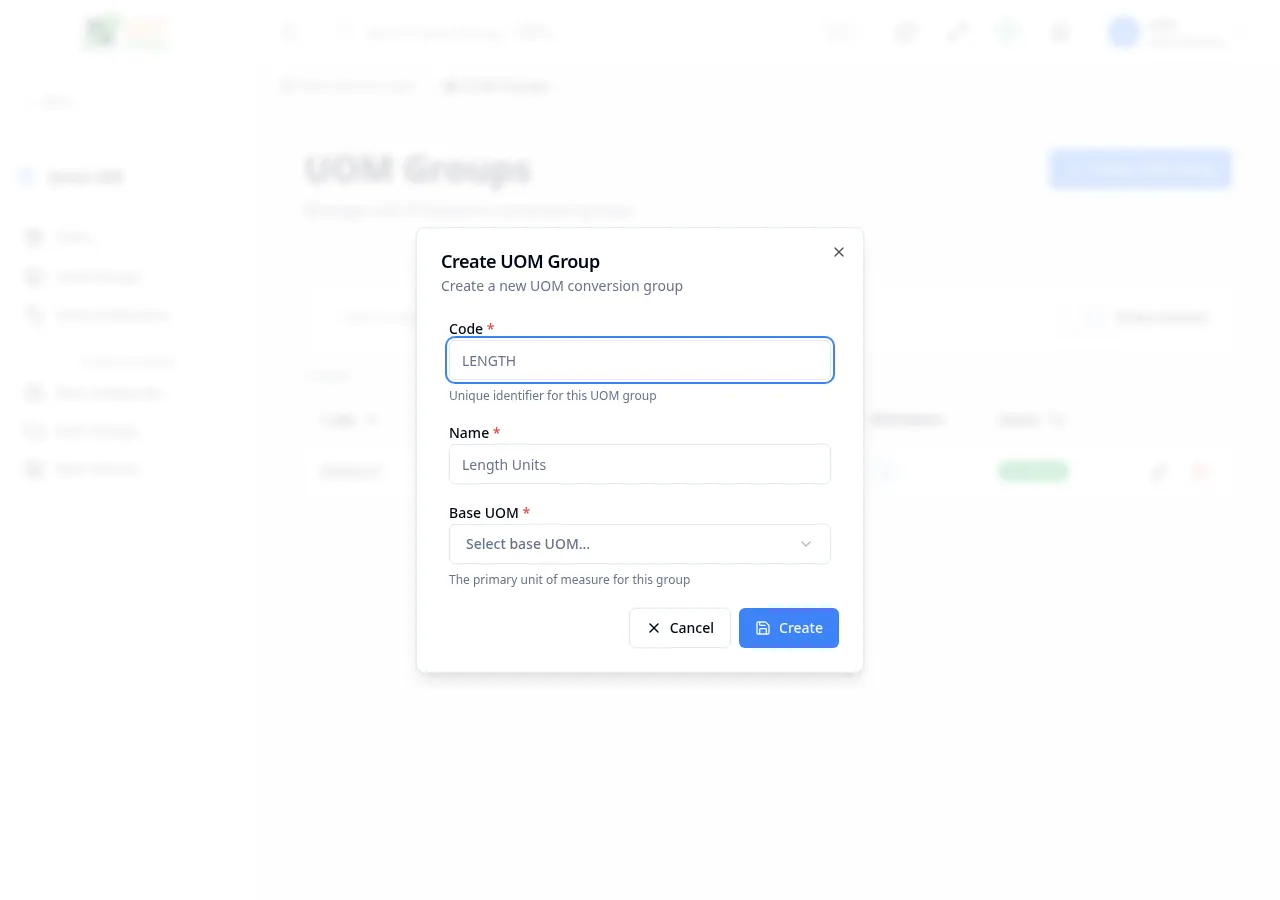
Task: Delete the UOM group using the red trash icon
Action: click(x=1199, y=471)
